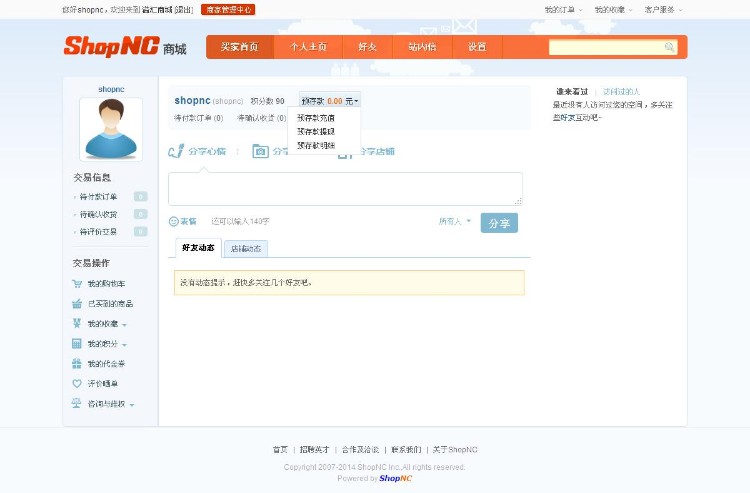
Task: Open the 客户服务 dropdown in top bar
Action: click(x=664, y=9)
